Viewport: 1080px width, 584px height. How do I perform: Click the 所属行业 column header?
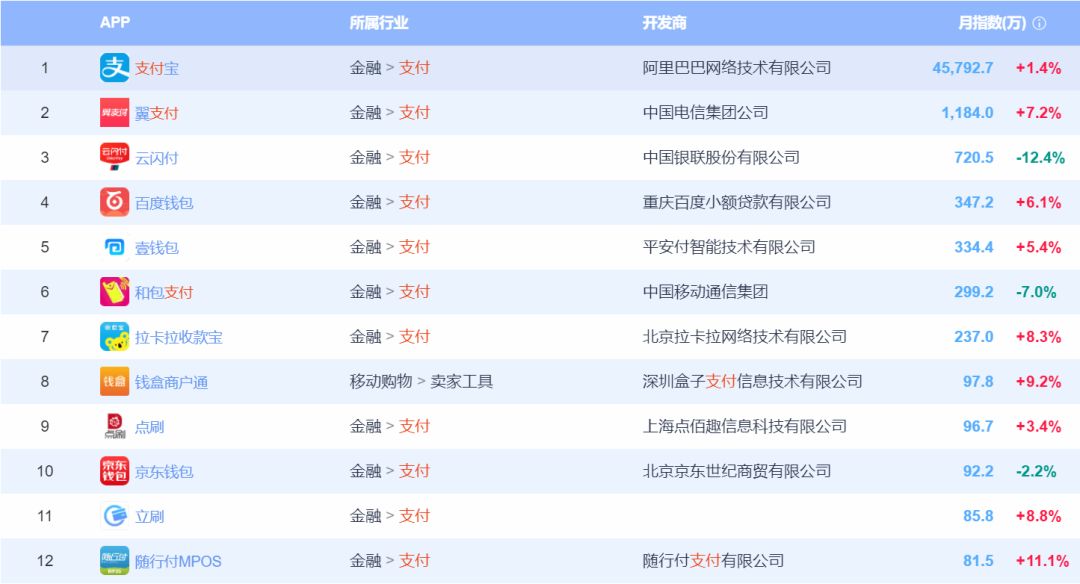(x=379, y=23)
